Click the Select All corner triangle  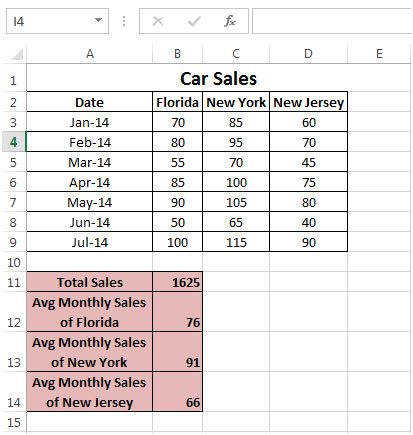click(17, 54)
